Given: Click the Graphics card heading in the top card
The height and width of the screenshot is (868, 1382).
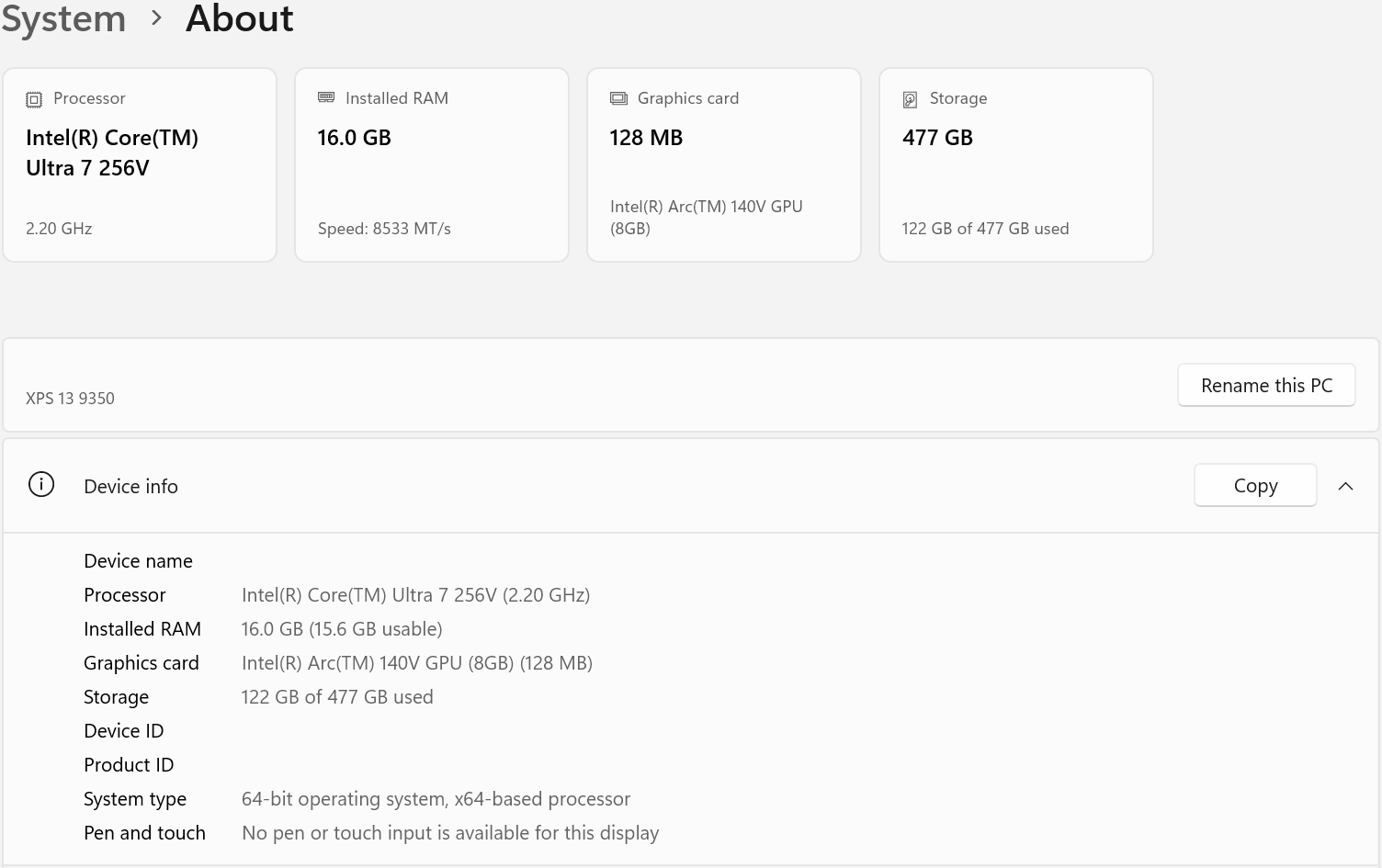Looking at the screenshot, I should 688,98.
